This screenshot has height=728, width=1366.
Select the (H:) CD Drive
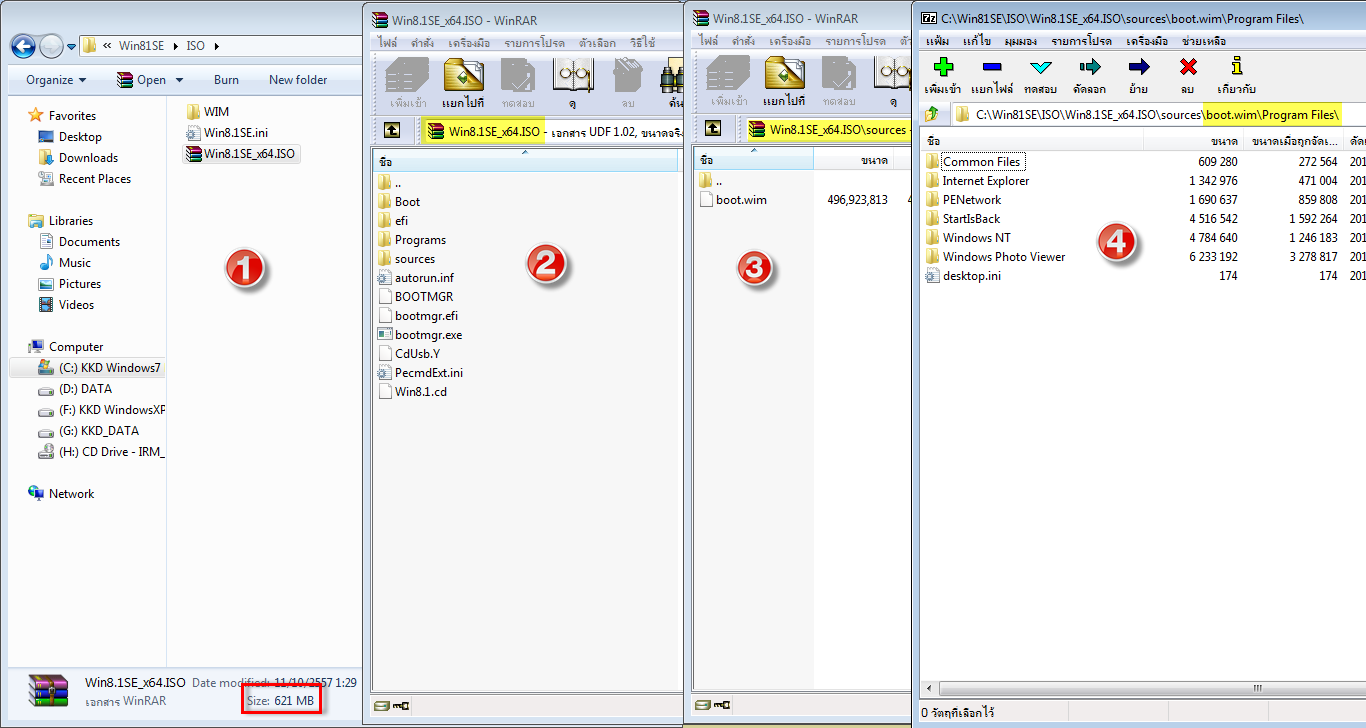[x=111, y=451]
